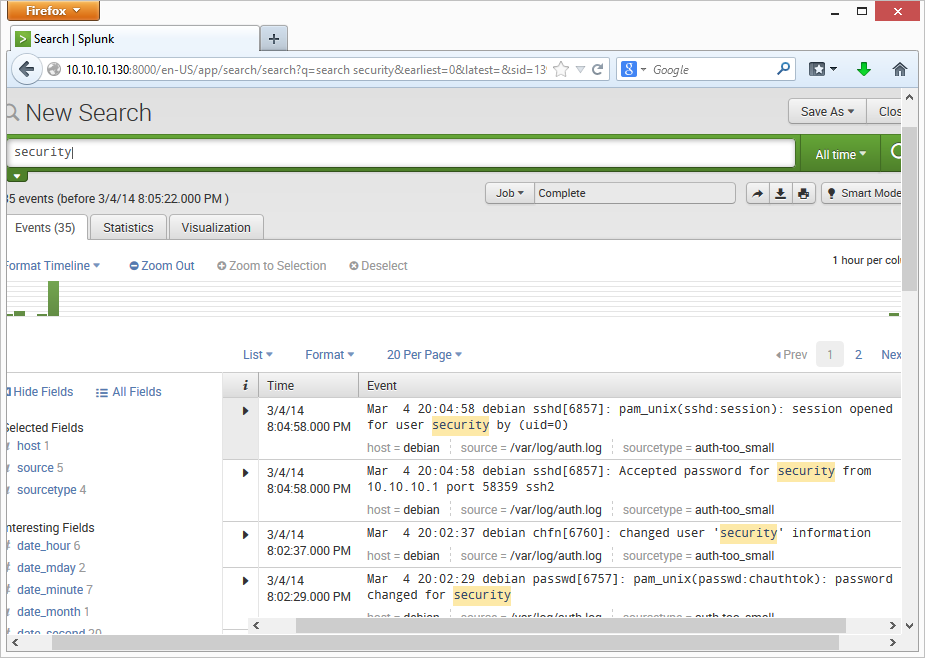Bookmark this page with the star icon
Screen dimensions: 925x658
(561, 70)
